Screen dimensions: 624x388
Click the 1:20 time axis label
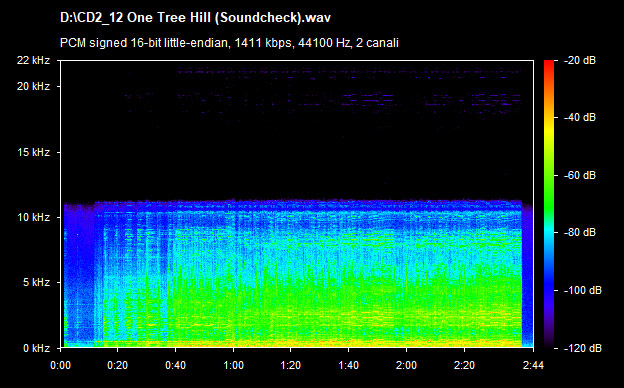[291, 365]
